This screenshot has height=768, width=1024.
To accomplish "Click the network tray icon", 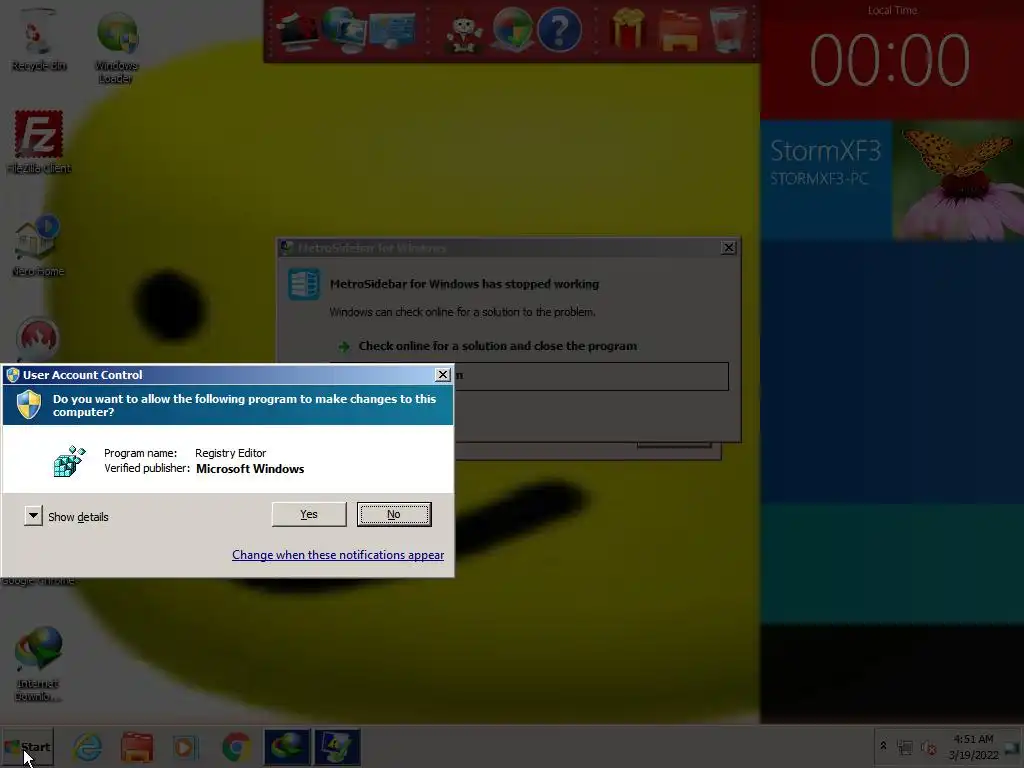I will (905, 746).
